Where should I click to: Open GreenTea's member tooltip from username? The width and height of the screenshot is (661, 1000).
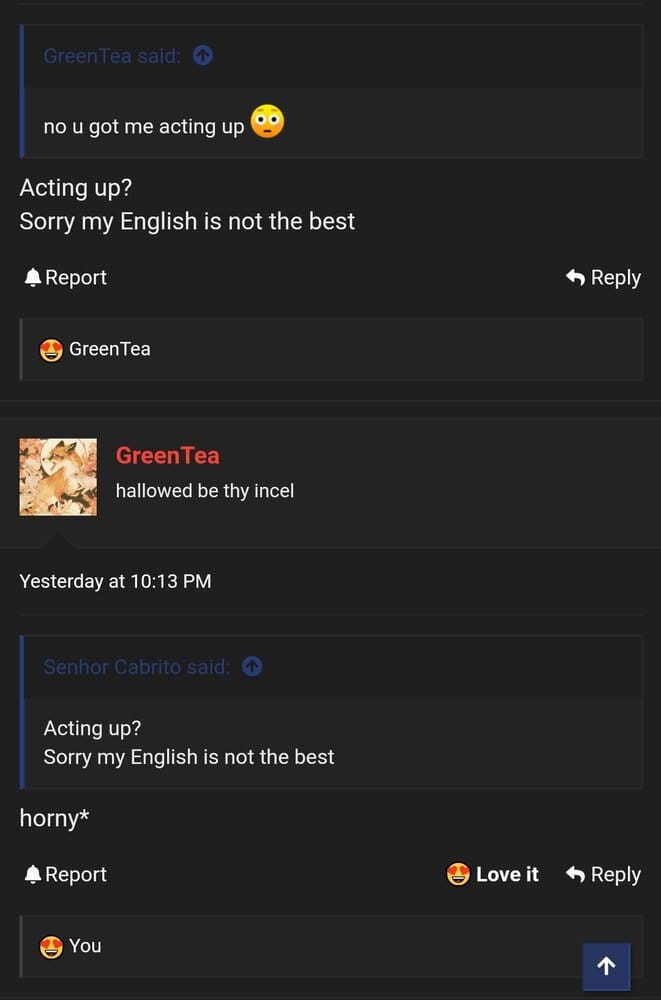pos(167,455)
